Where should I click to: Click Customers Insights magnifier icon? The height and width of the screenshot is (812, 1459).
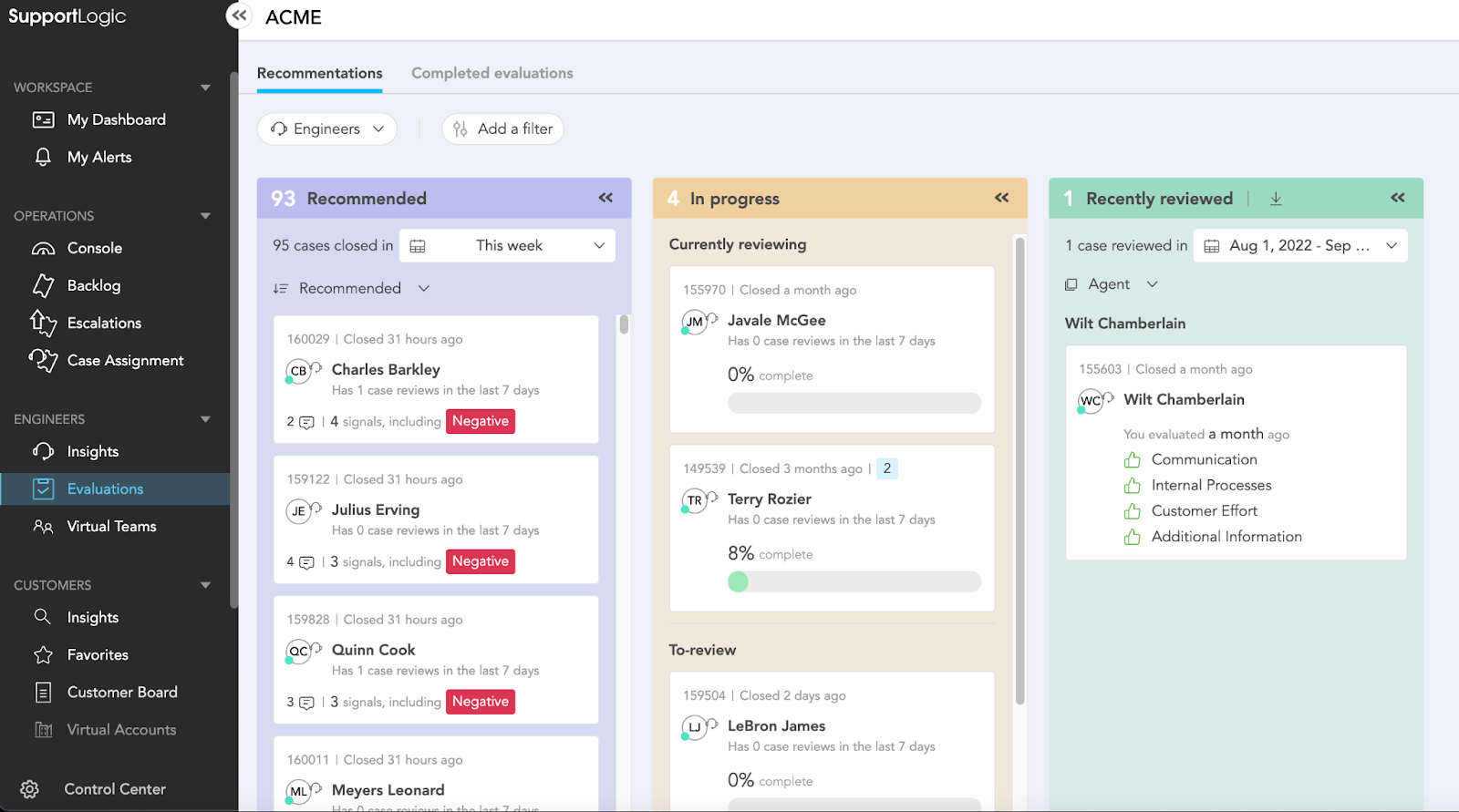click(43, 617)
